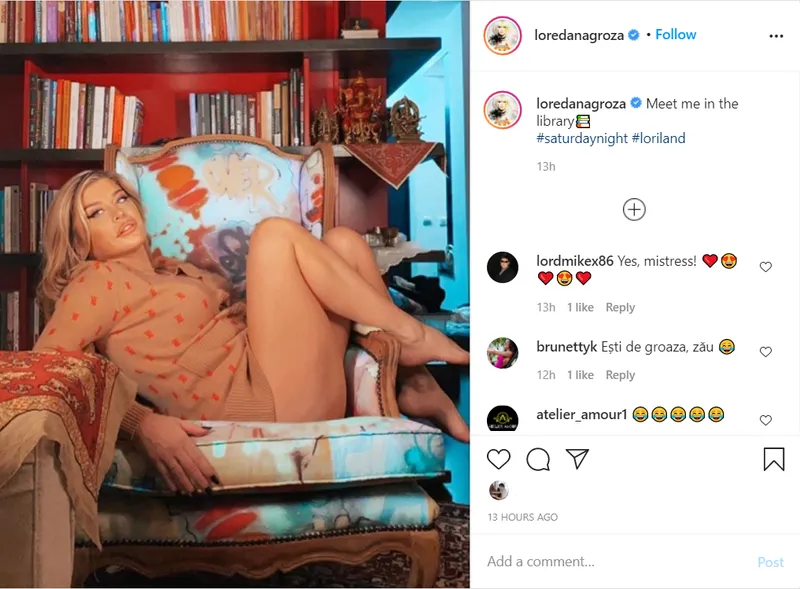Load more comments with plus circle

(x=634, y=209)
